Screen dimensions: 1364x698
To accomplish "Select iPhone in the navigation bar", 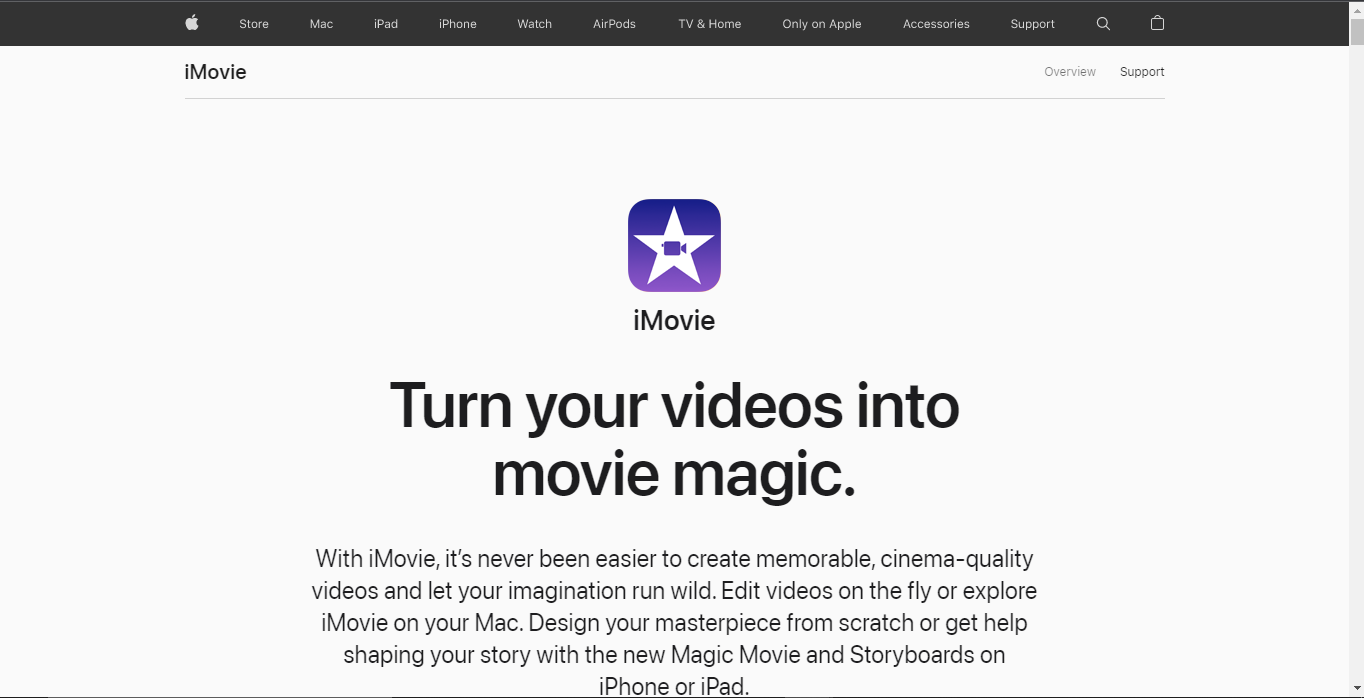I will pos(458,24).
